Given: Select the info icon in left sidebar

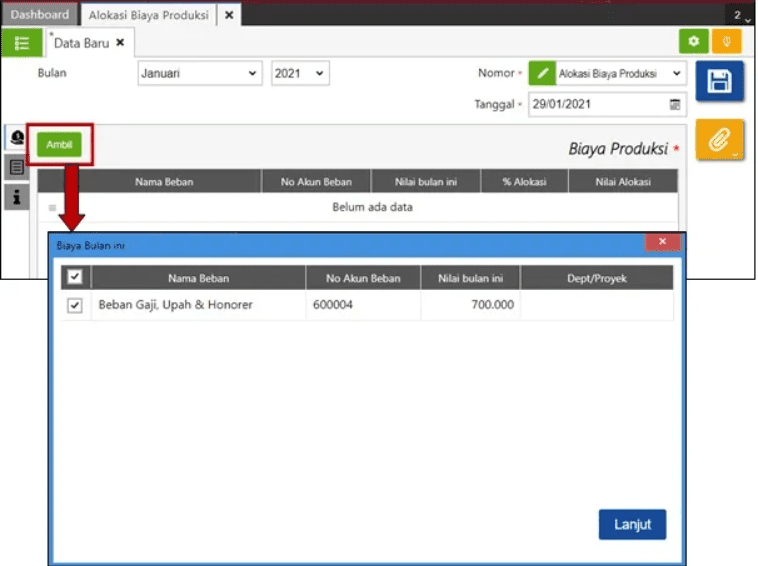Looking at the screenshot, I should click(x=17, y=197).
